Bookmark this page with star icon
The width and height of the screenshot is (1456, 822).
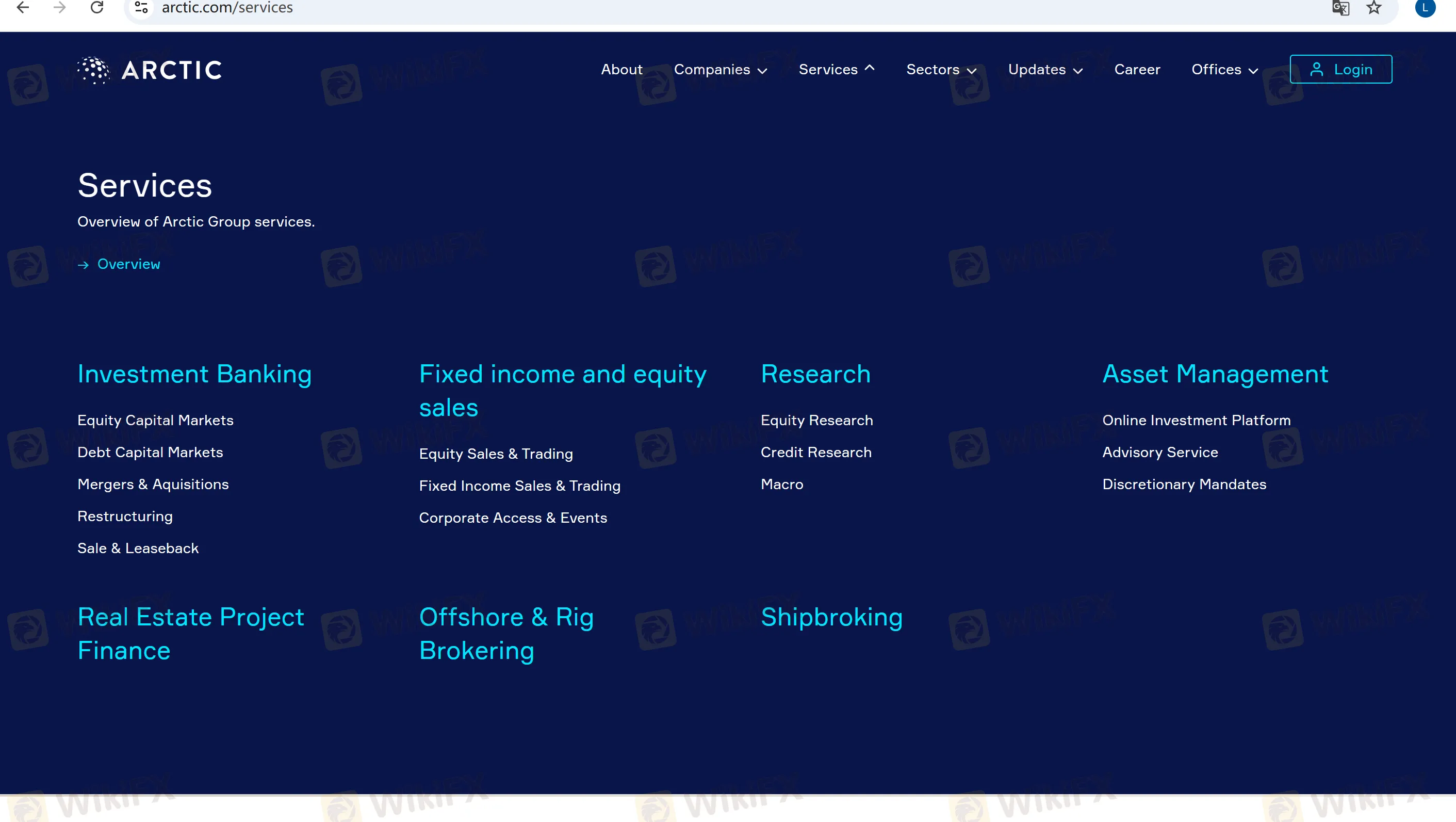coord(1374,8)
